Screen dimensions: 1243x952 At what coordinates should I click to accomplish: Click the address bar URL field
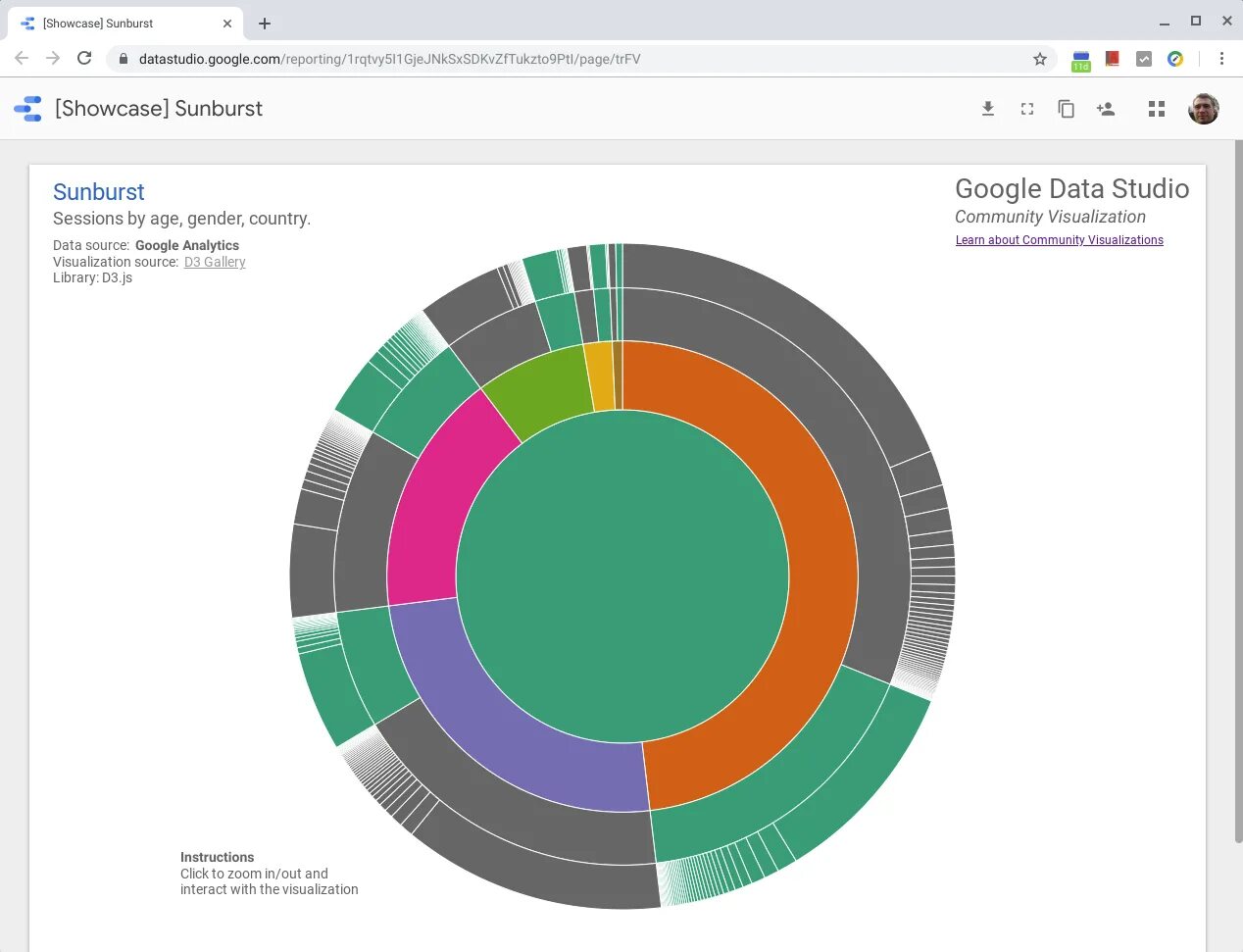(x=578, y=59)
